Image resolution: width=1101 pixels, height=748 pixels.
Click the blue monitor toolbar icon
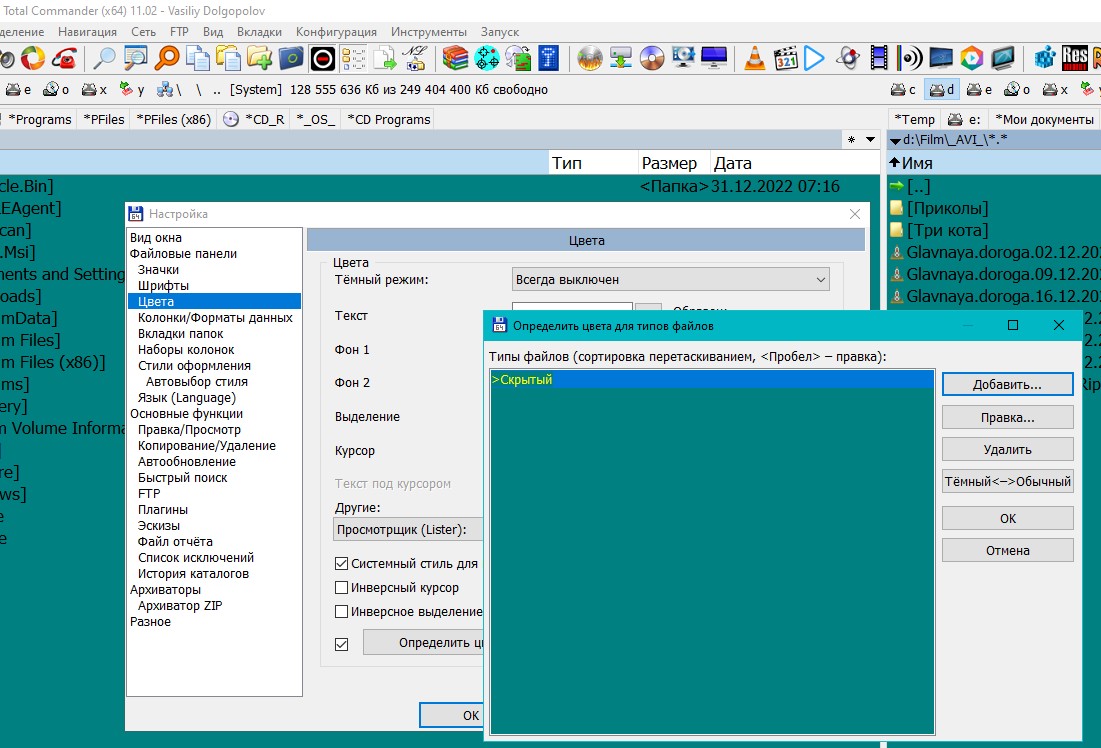(x=714, y=58)
